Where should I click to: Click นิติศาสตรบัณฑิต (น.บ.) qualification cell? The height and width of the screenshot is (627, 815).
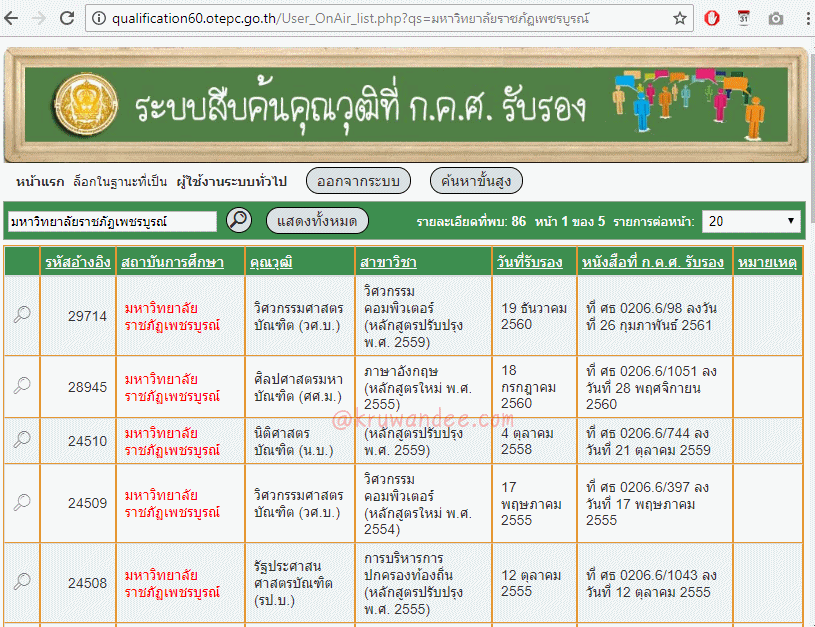(300, 441)
